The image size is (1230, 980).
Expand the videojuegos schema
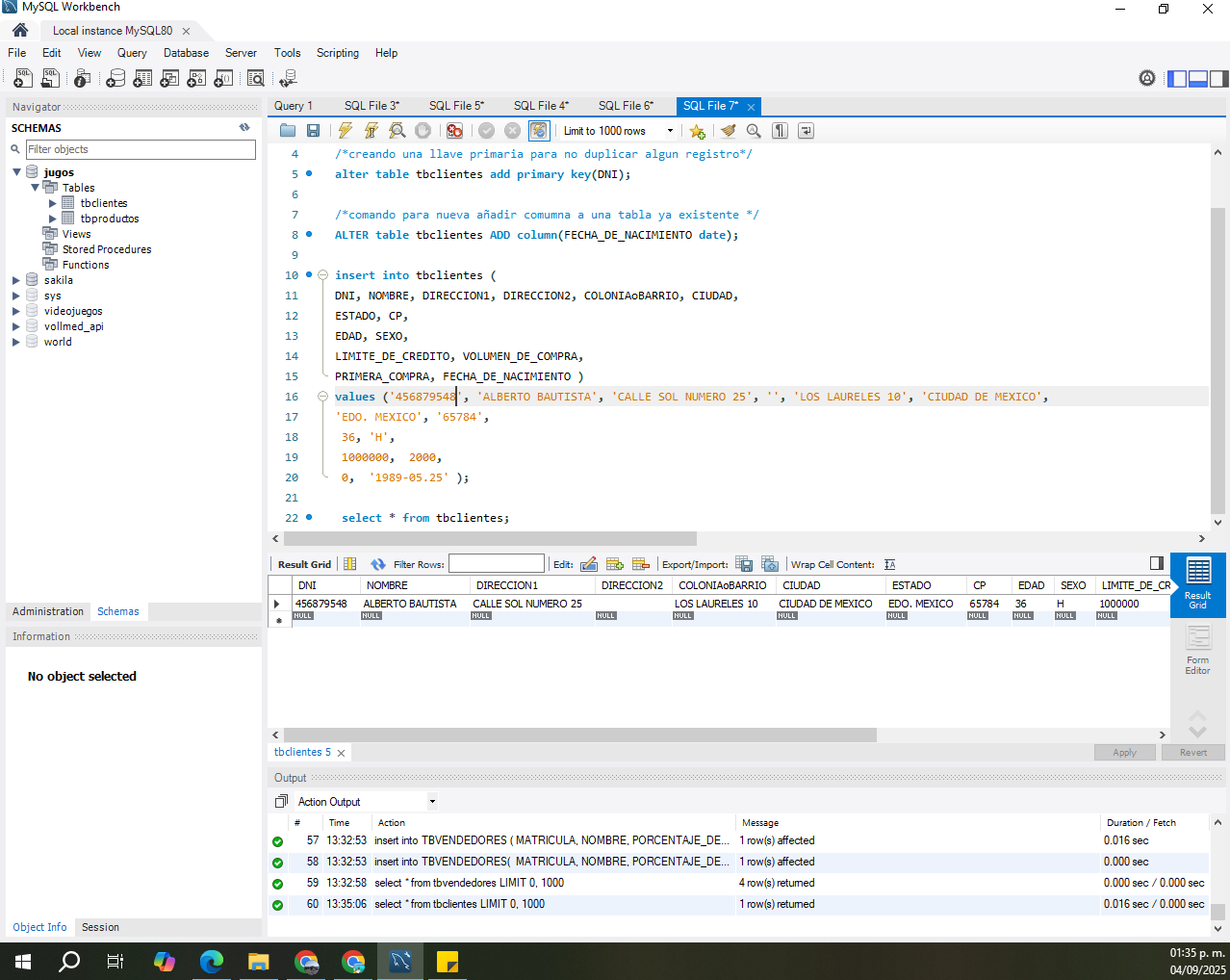(x=16, y=311)
